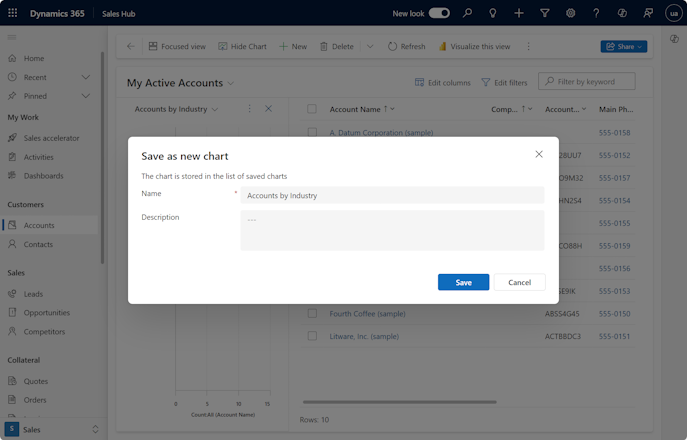Screen dimensions: 687x440
Task: Open chart more options ellipsis
Action: click(x=249, y=109)
